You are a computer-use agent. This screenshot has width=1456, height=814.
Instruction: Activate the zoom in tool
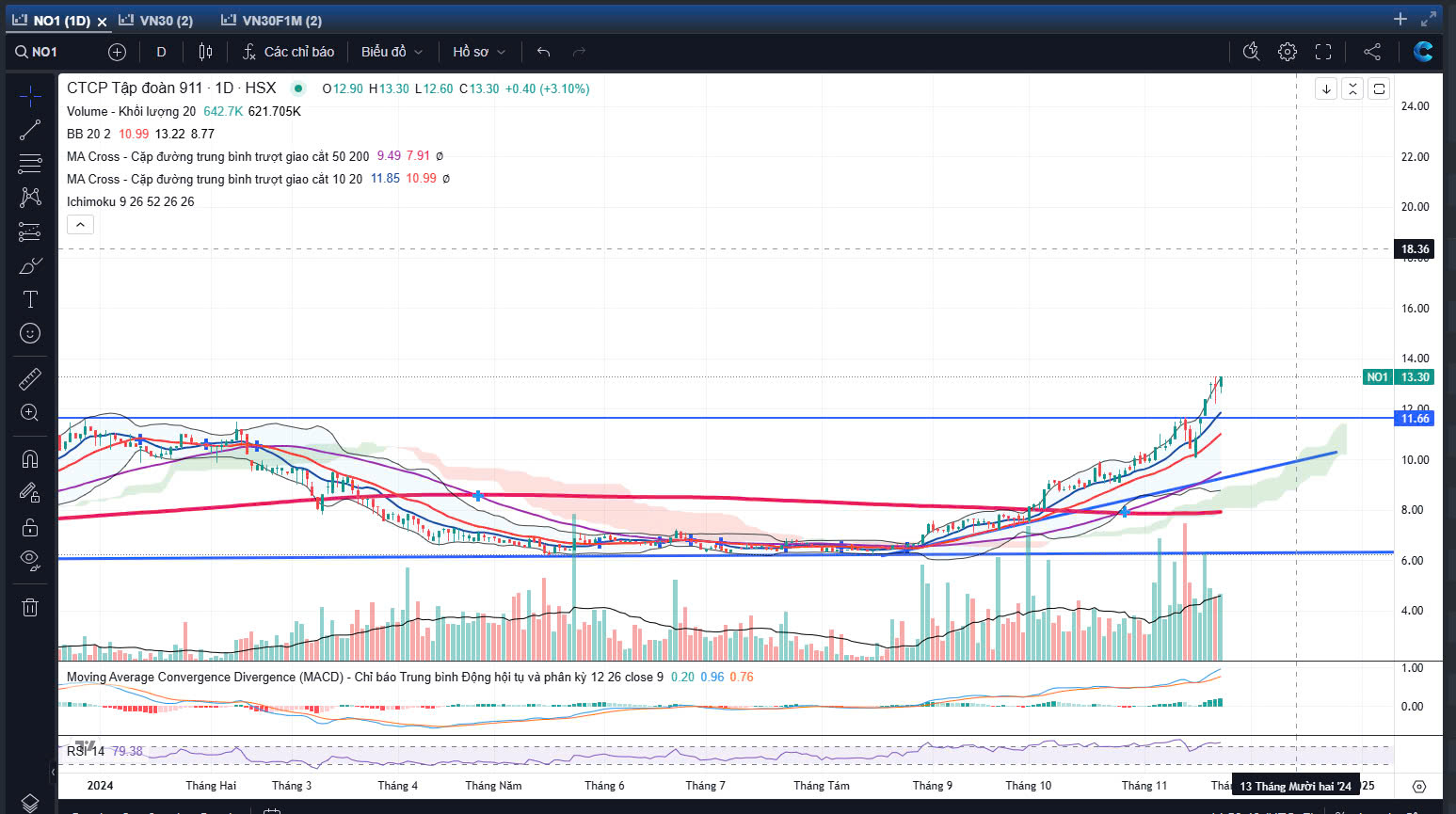click(30, 412)
